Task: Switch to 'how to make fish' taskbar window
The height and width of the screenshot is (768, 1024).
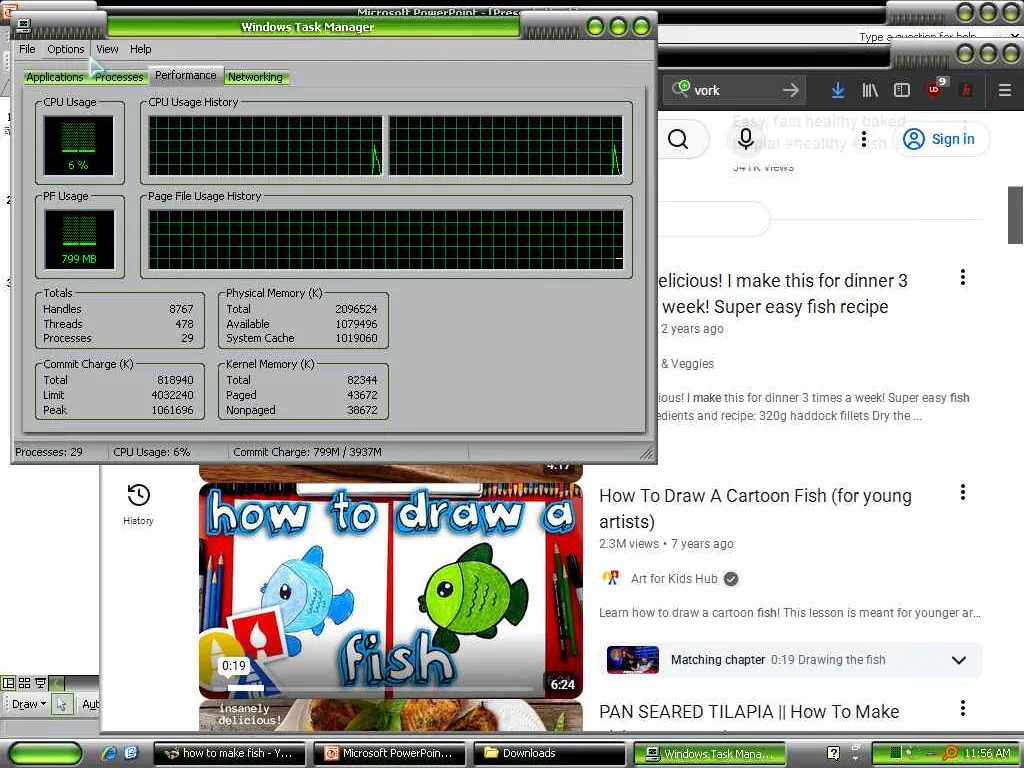Action: click(x=231, y=754)
